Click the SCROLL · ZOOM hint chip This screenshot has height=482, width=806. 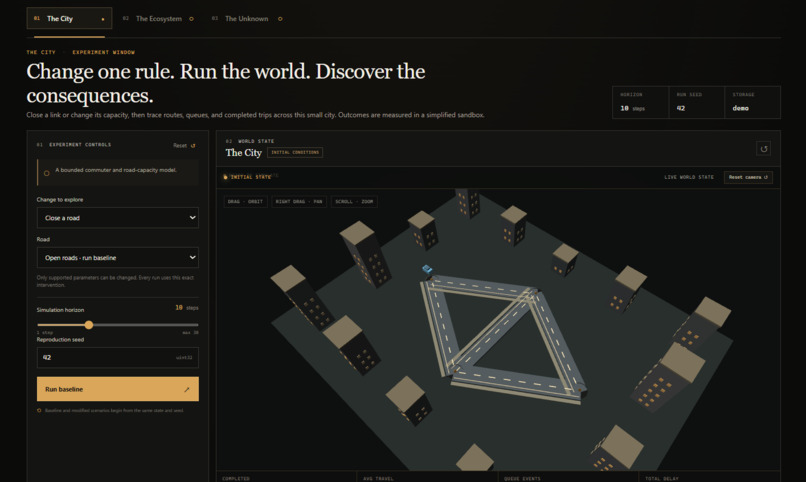(354, 201)
